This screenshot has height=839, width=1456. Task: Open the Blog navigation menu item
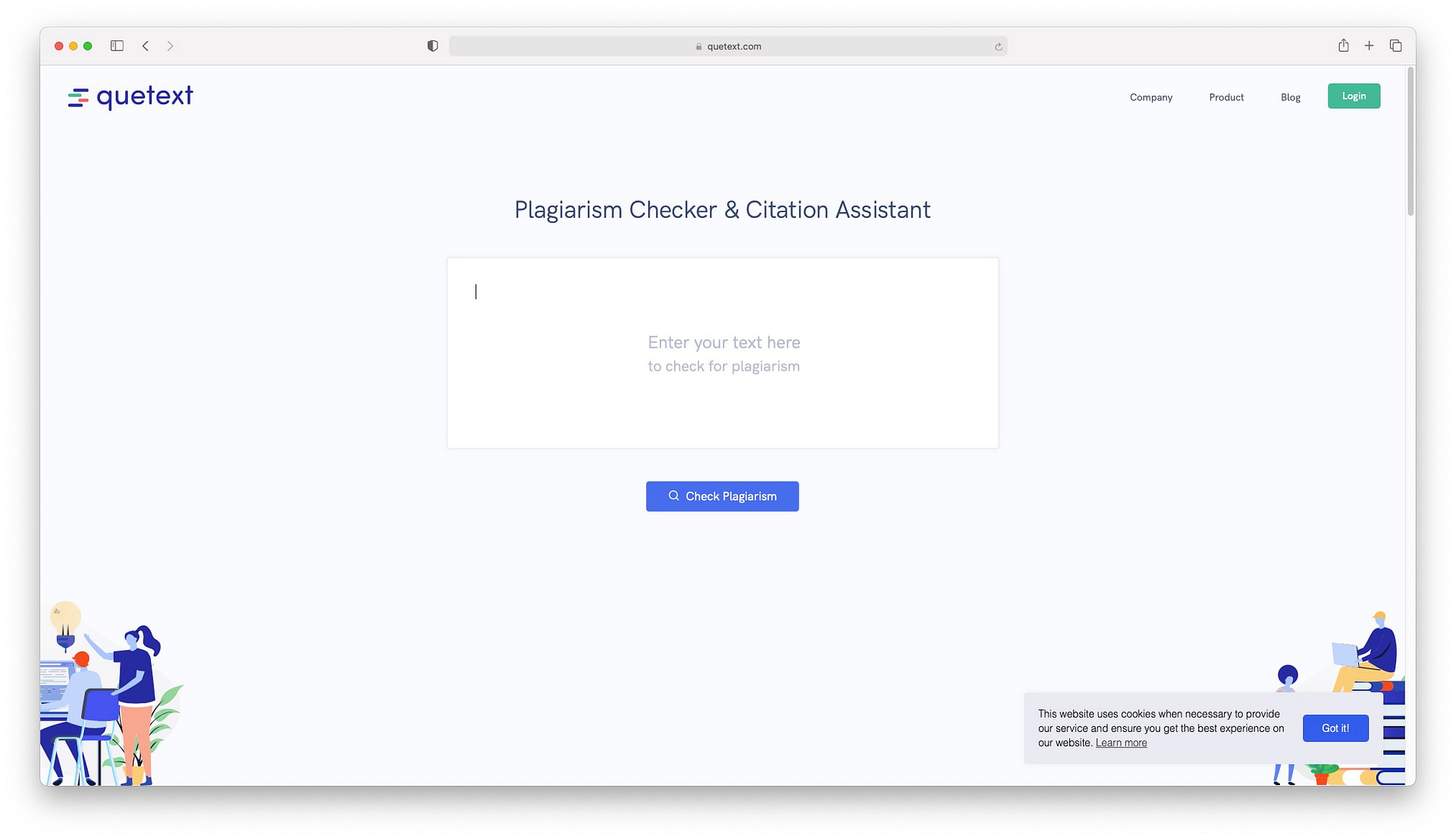tap(1290, 97)
